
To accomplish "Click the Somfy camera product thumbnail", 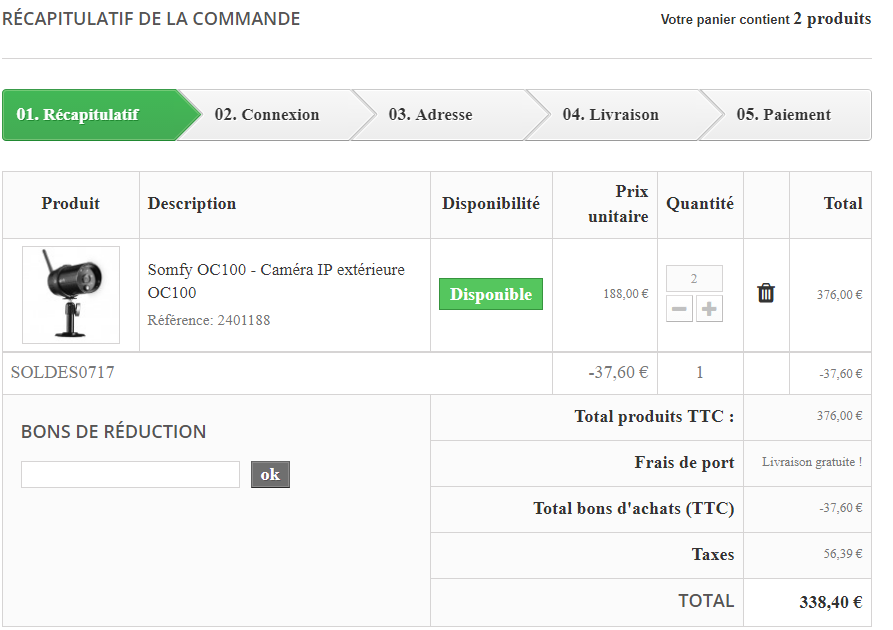I will pos(71,295).
